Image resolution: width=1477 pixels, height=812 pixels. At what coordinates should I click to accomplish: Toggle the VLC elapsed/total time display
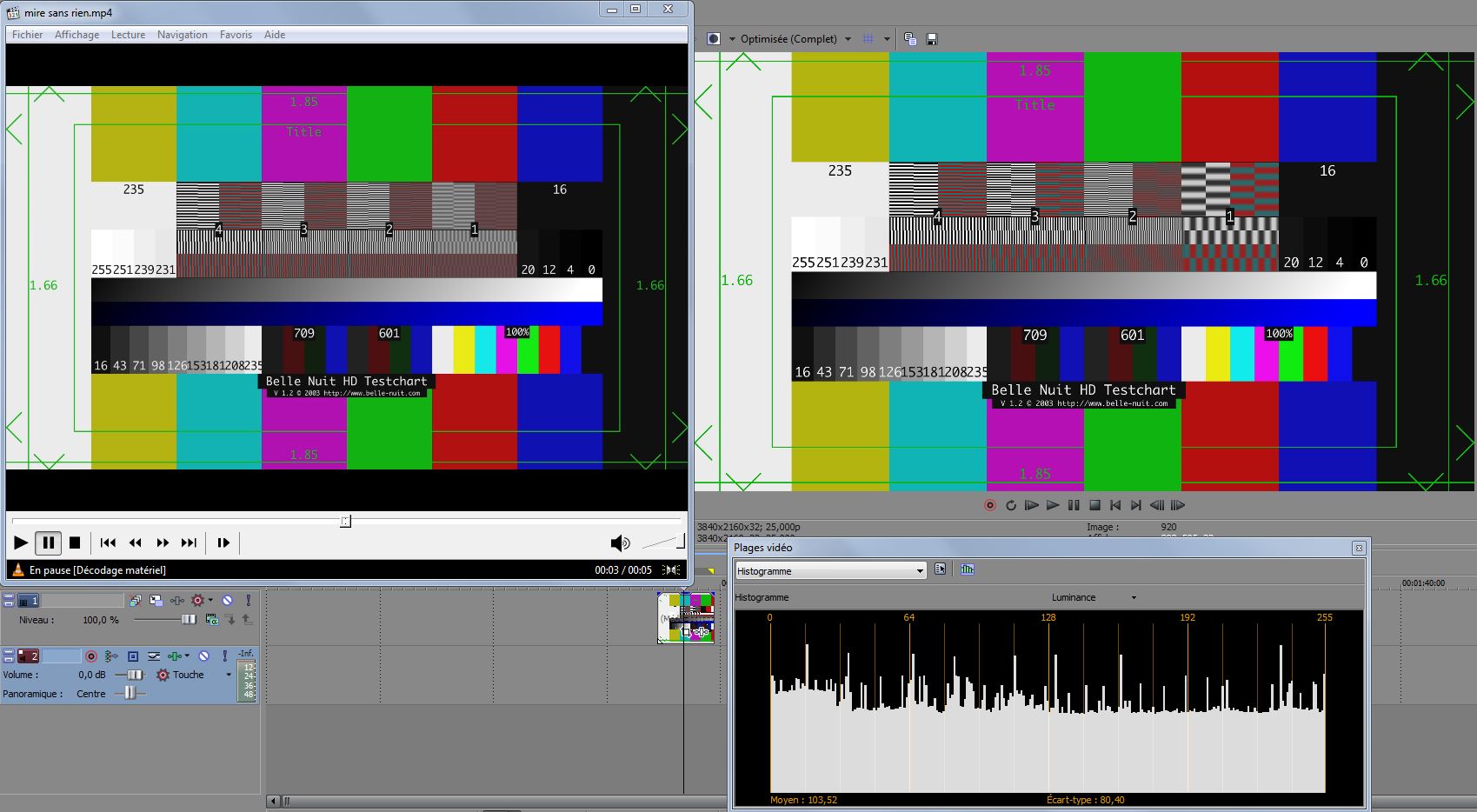click(x=623, y=570)
